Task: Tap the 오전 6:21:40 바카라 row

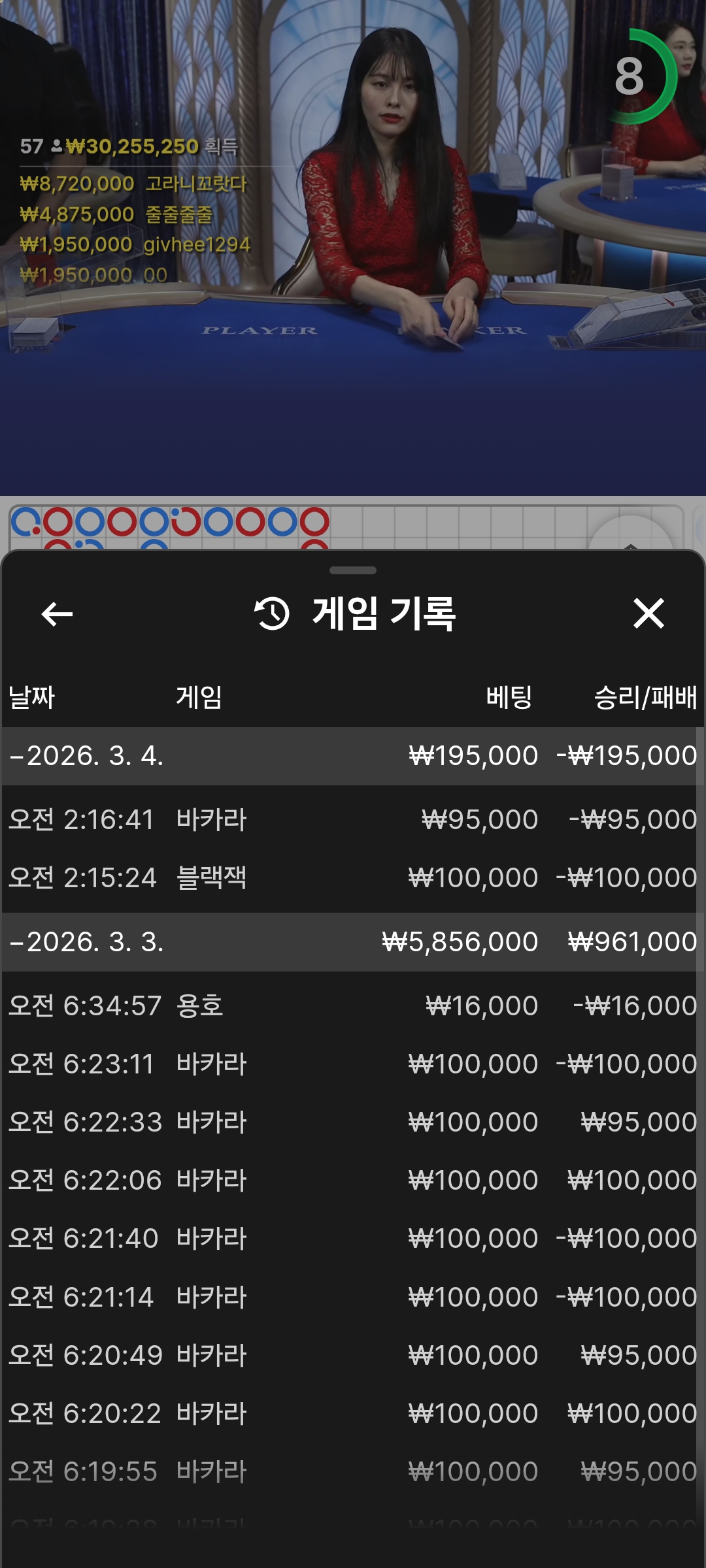Action: 353,1238
